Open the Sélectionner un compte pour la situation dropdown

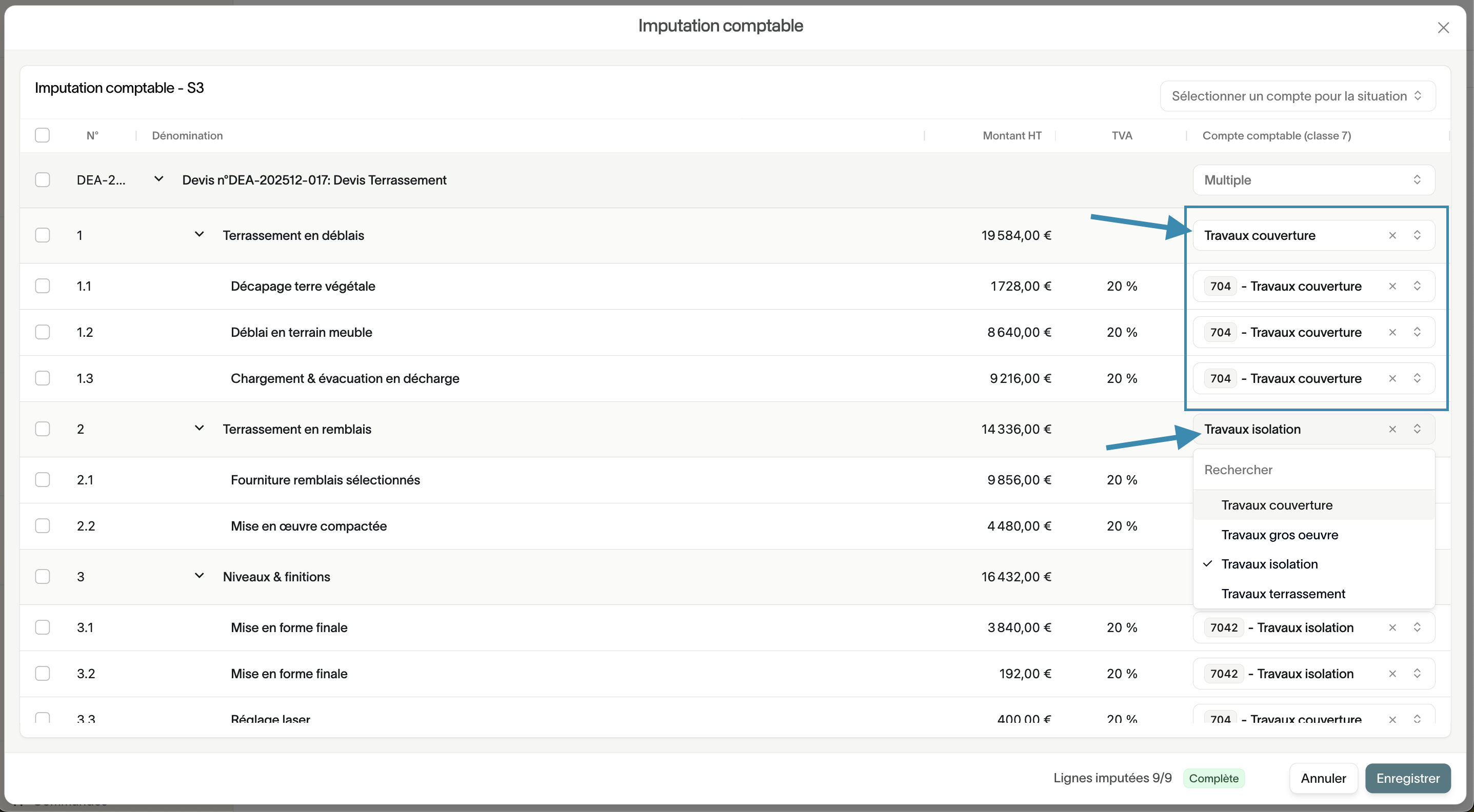[x=1297, y=96]
